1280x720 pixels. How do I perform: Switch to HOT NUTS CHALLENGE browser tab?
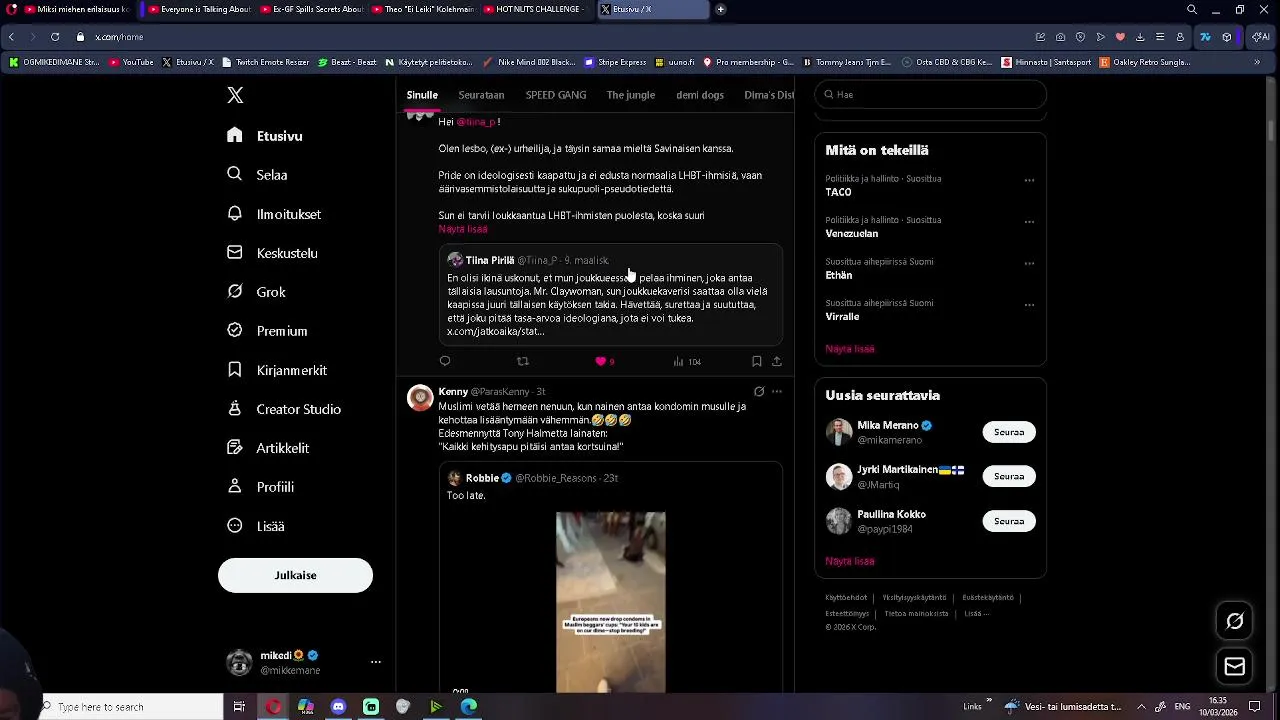[x=535, y=9]
